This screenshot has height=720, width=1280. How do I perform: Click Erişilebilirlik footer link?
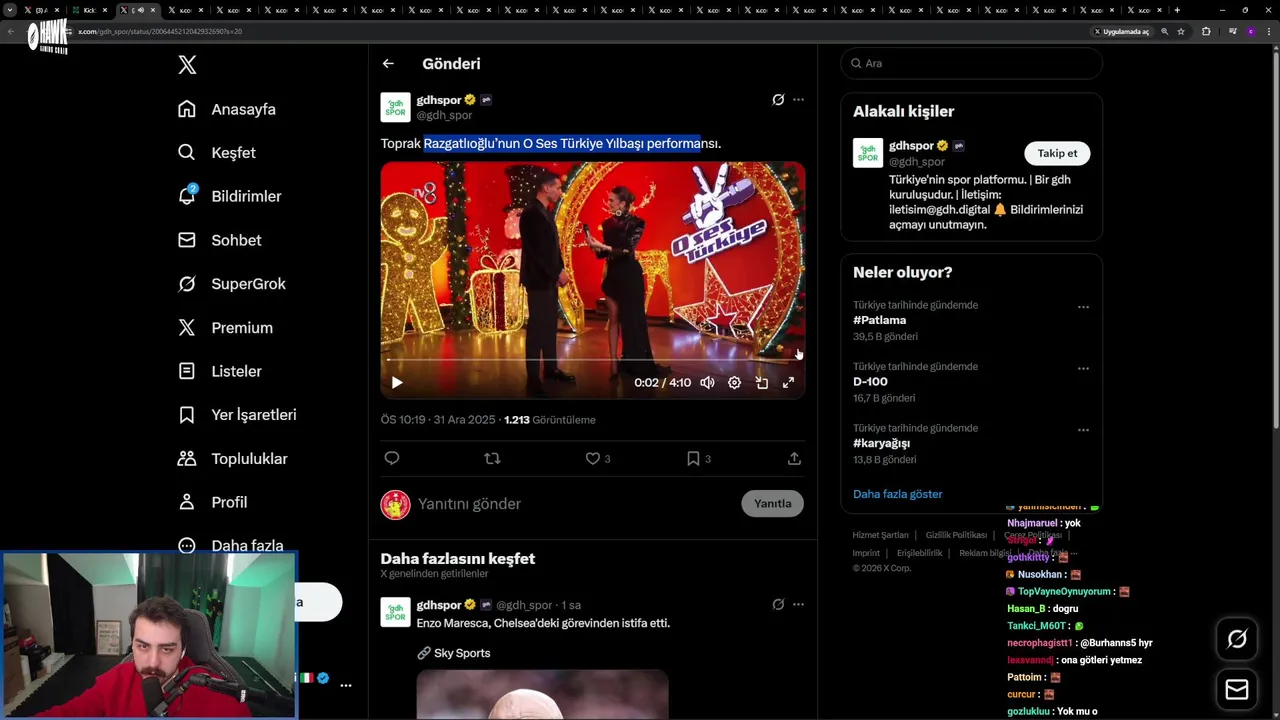919,553
